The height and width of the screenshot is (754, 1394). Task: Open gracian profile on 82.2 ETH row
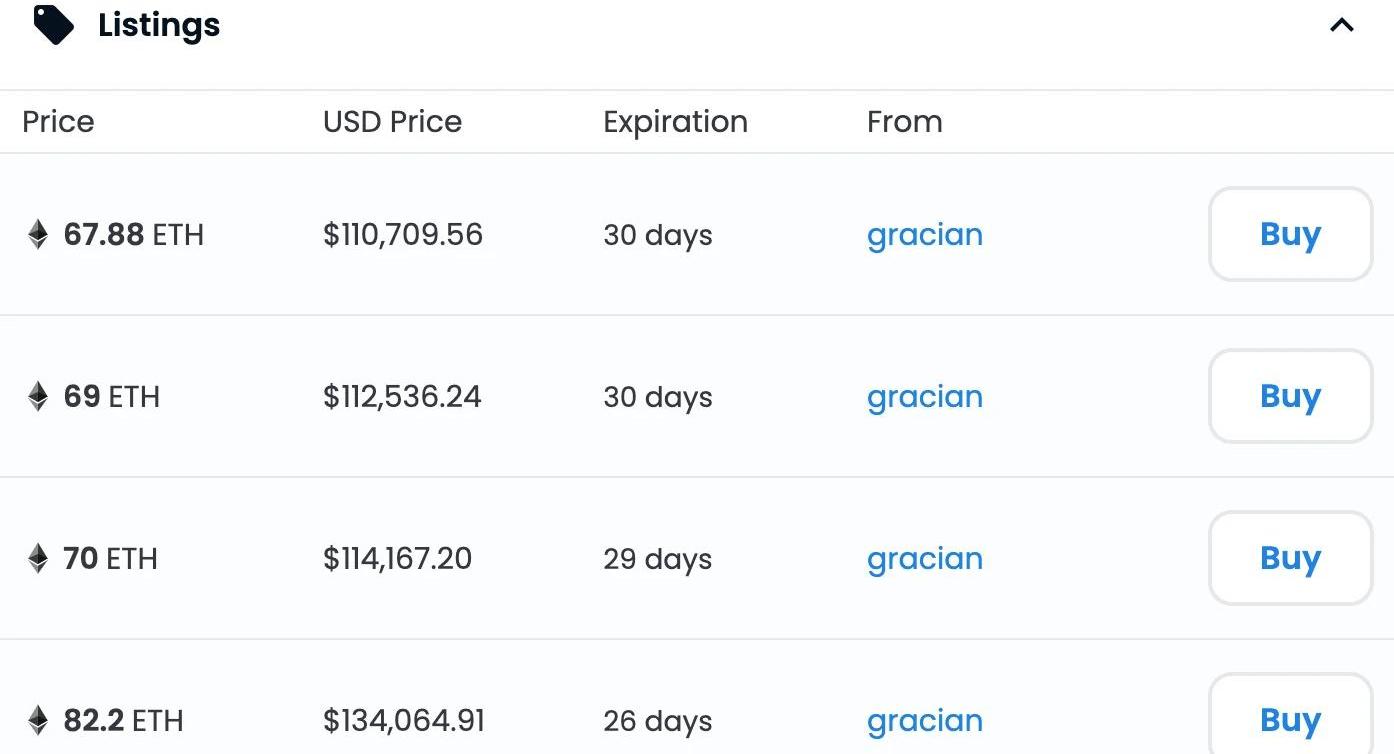click(x=925, y=721)
